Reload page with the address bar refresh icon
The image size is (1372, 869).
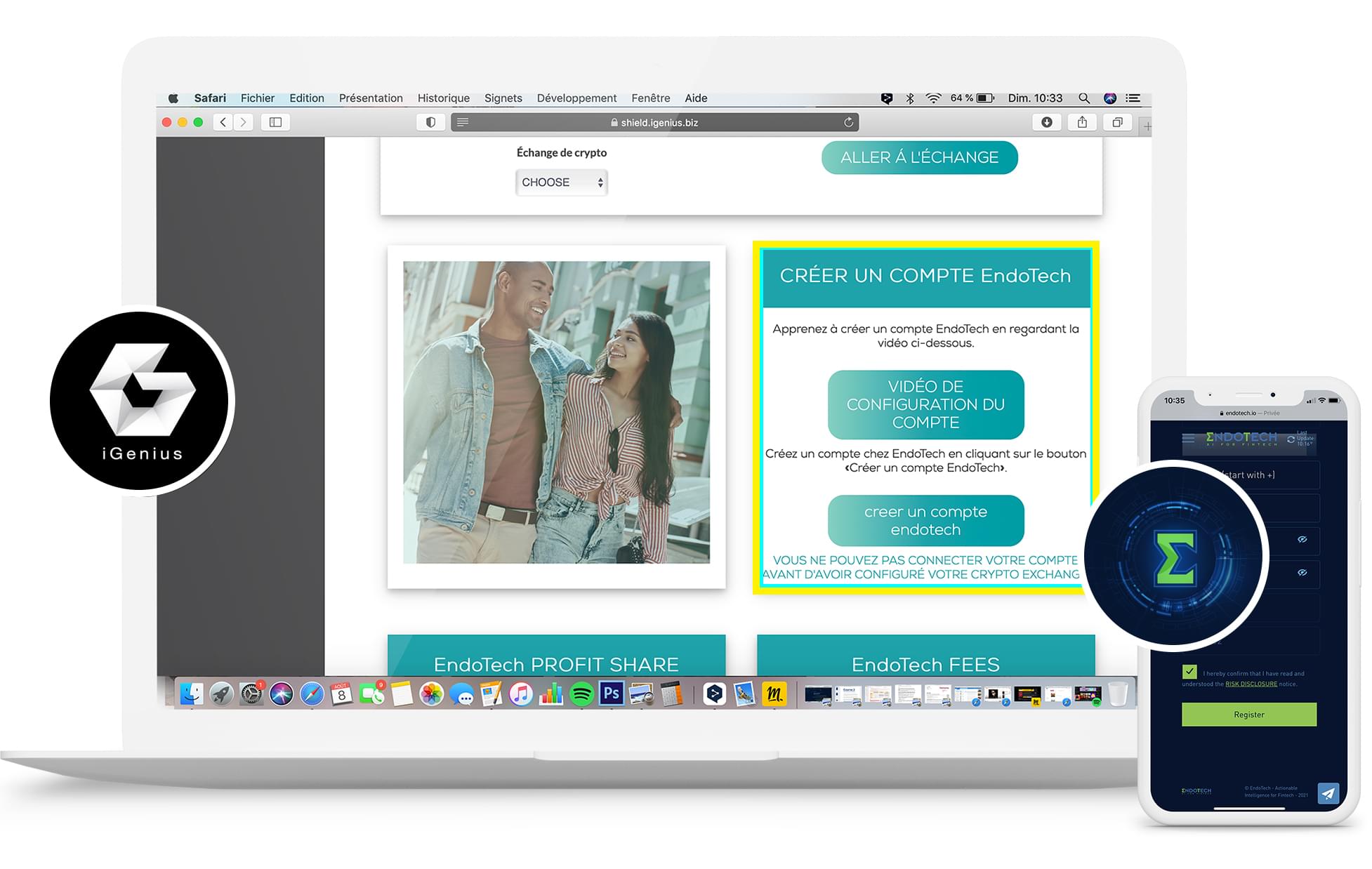[x=848, y=122]
